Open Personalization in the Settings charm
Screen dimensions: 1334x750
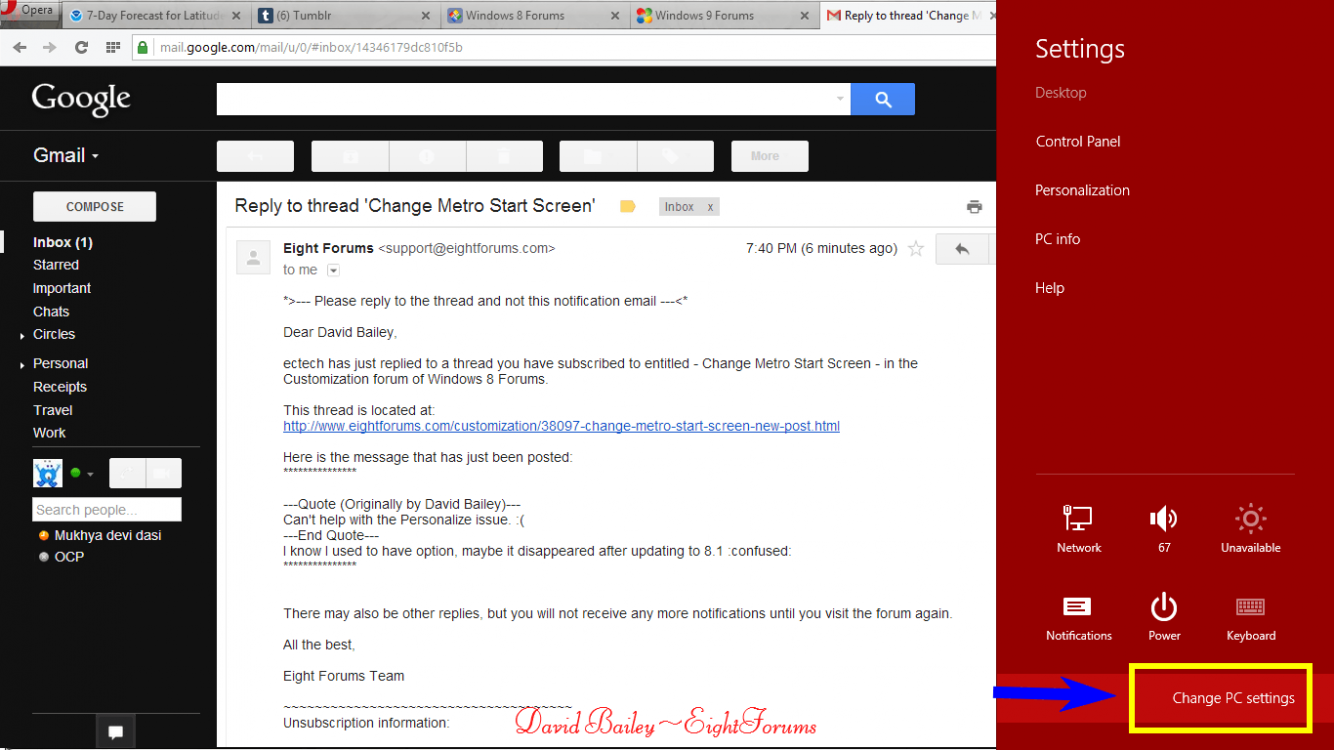coord(1082,190)
